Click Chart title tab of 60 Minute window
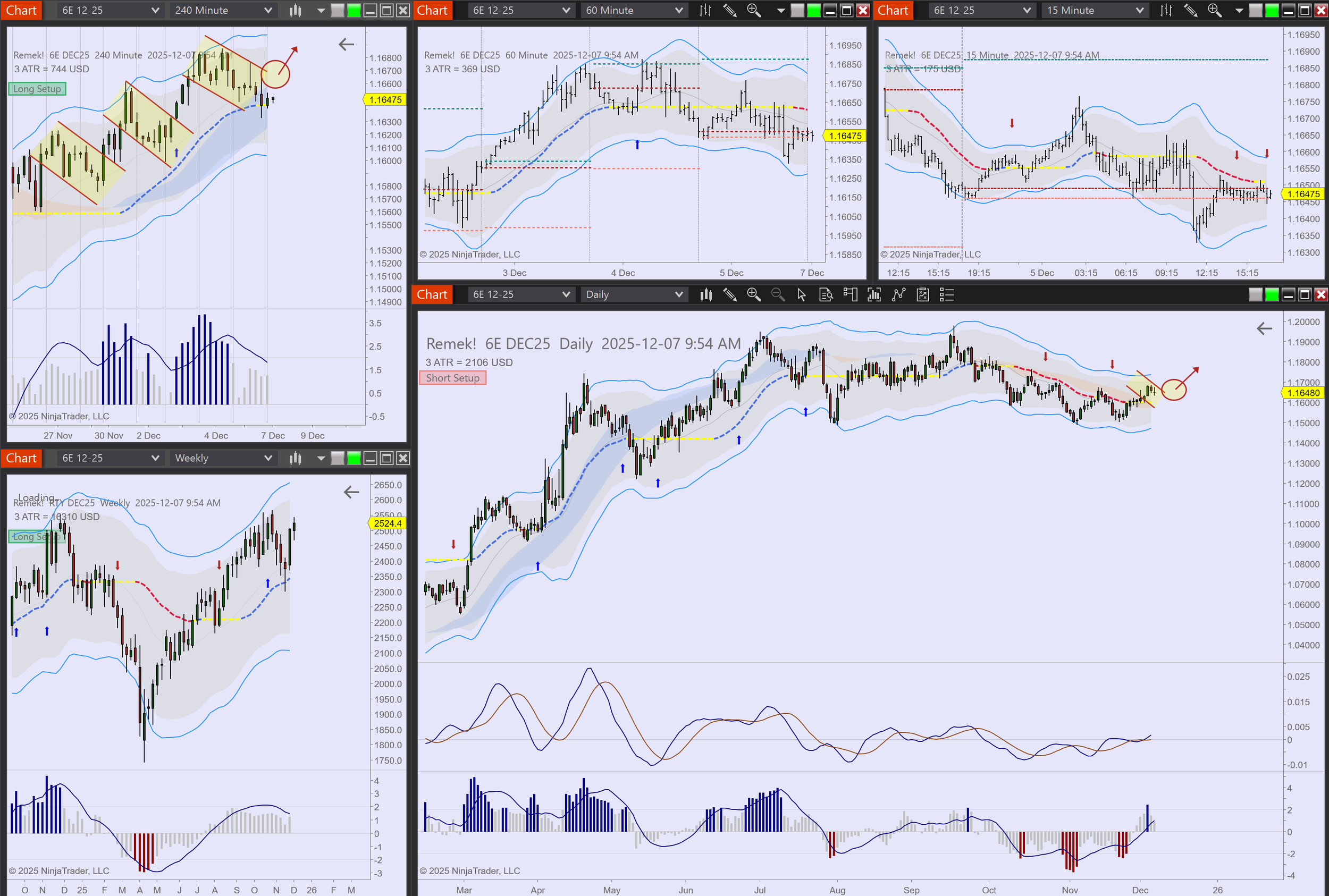 tap(432, 10)
